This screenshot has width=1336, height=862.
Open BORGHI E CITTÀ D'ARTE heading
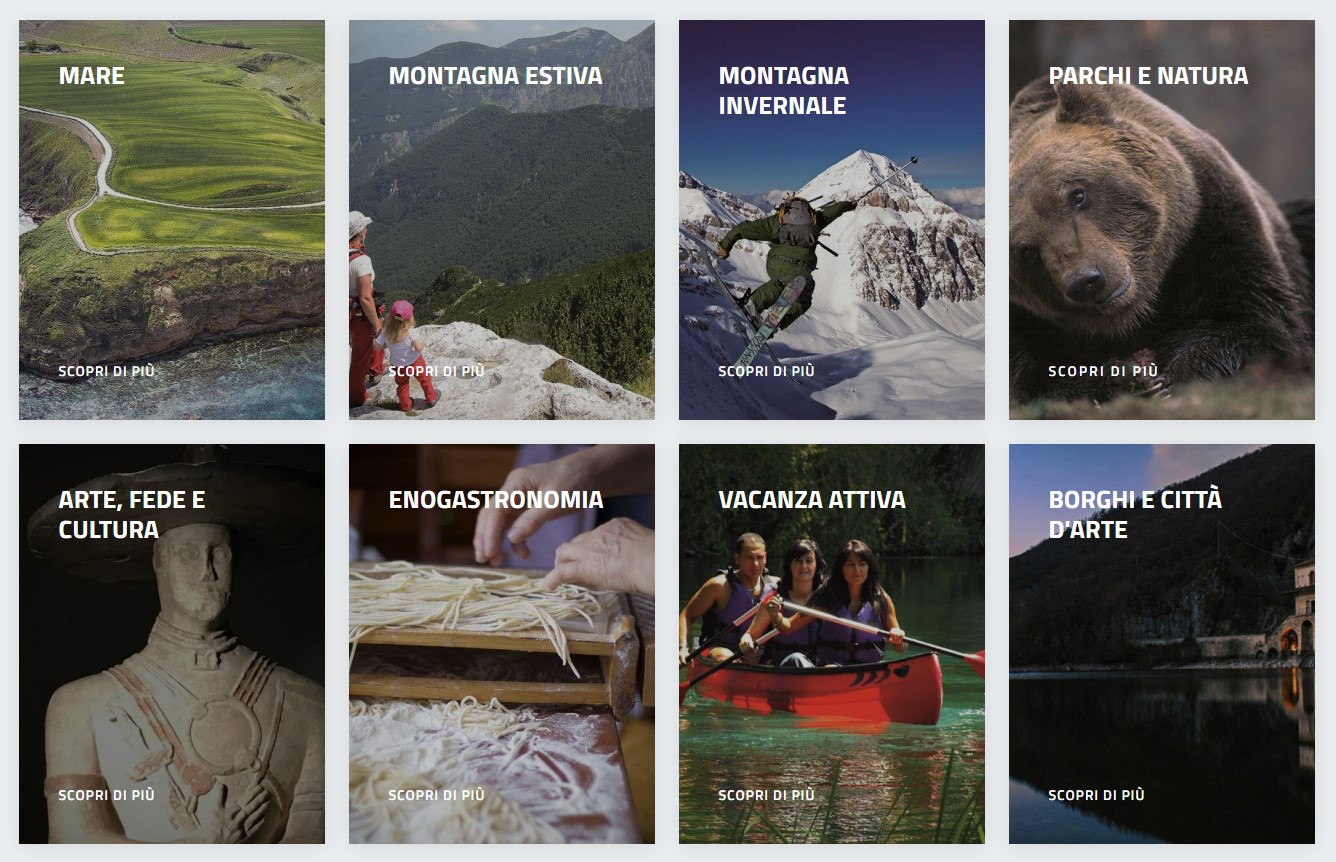[1135, 515]
